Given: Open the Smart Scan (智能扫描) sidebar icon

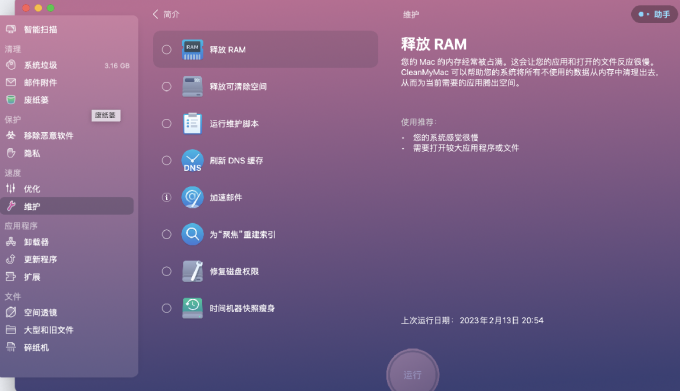Looking at the screenshot, I should coord(11,29).
